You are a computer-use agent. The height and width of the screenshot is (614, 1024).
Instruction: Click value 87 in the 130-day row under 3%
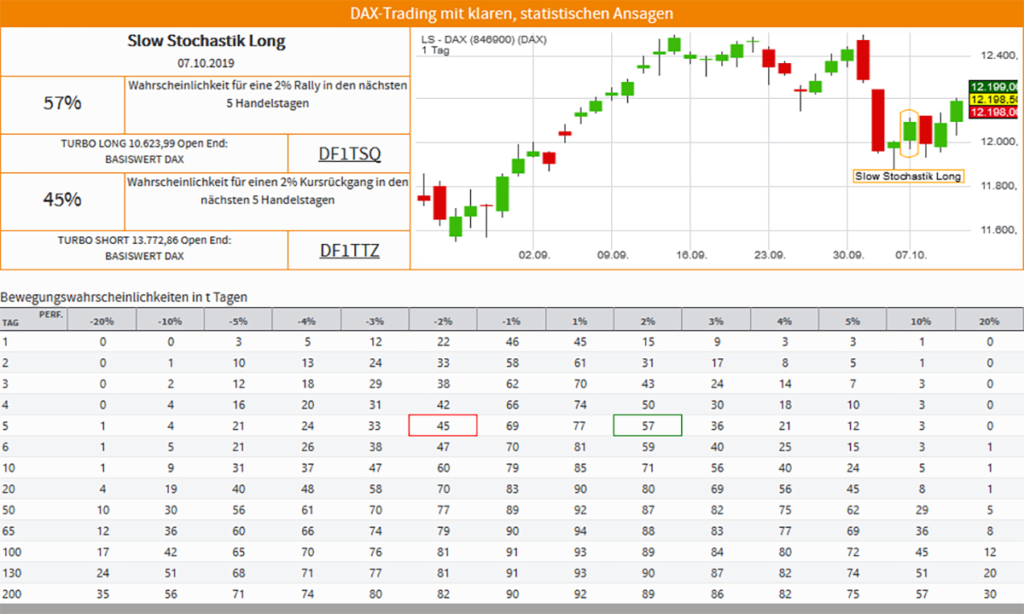[x=717, y=573]
